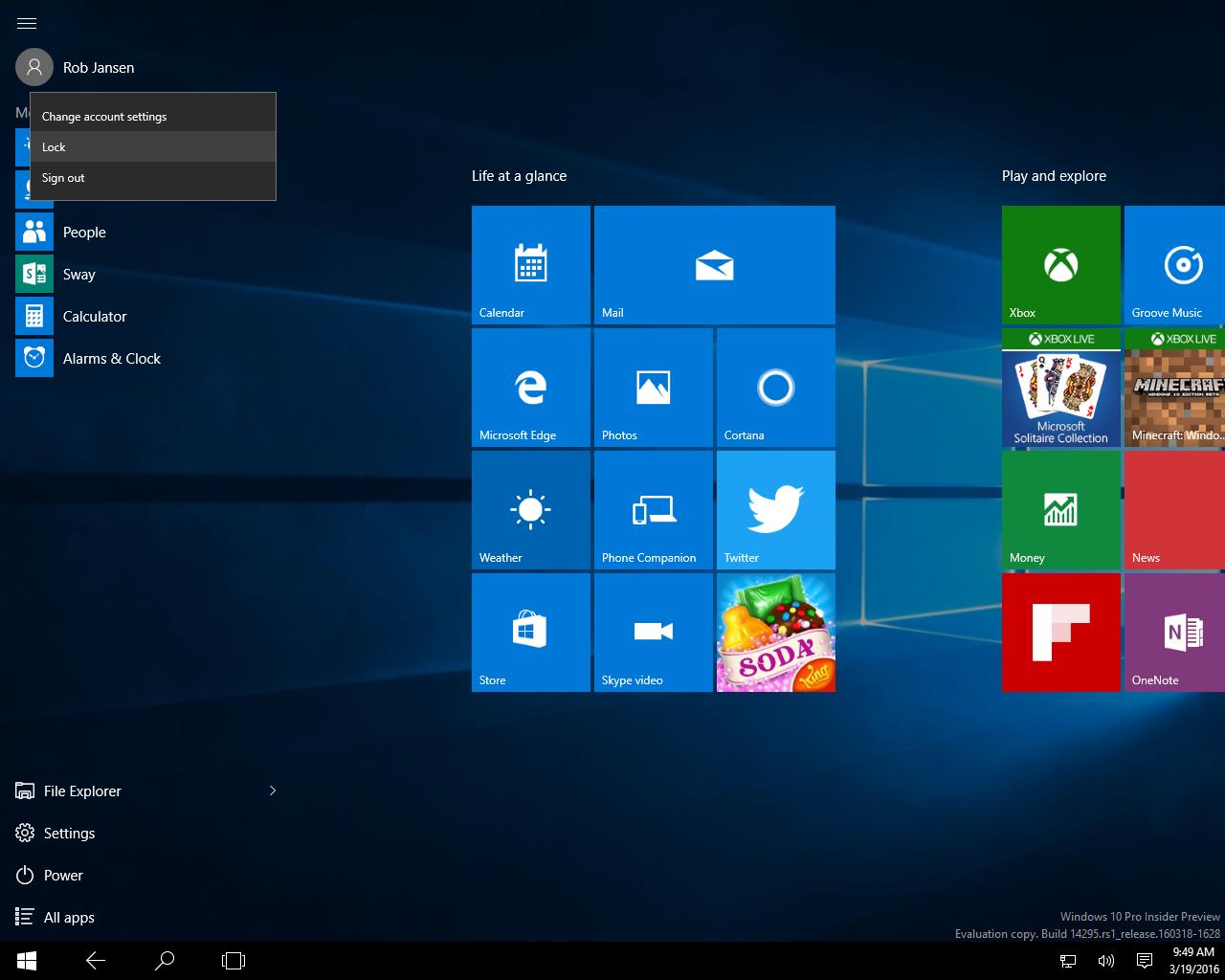The image size is (1225, 980).
Task: Open Skype video tile
Action: 654,633
